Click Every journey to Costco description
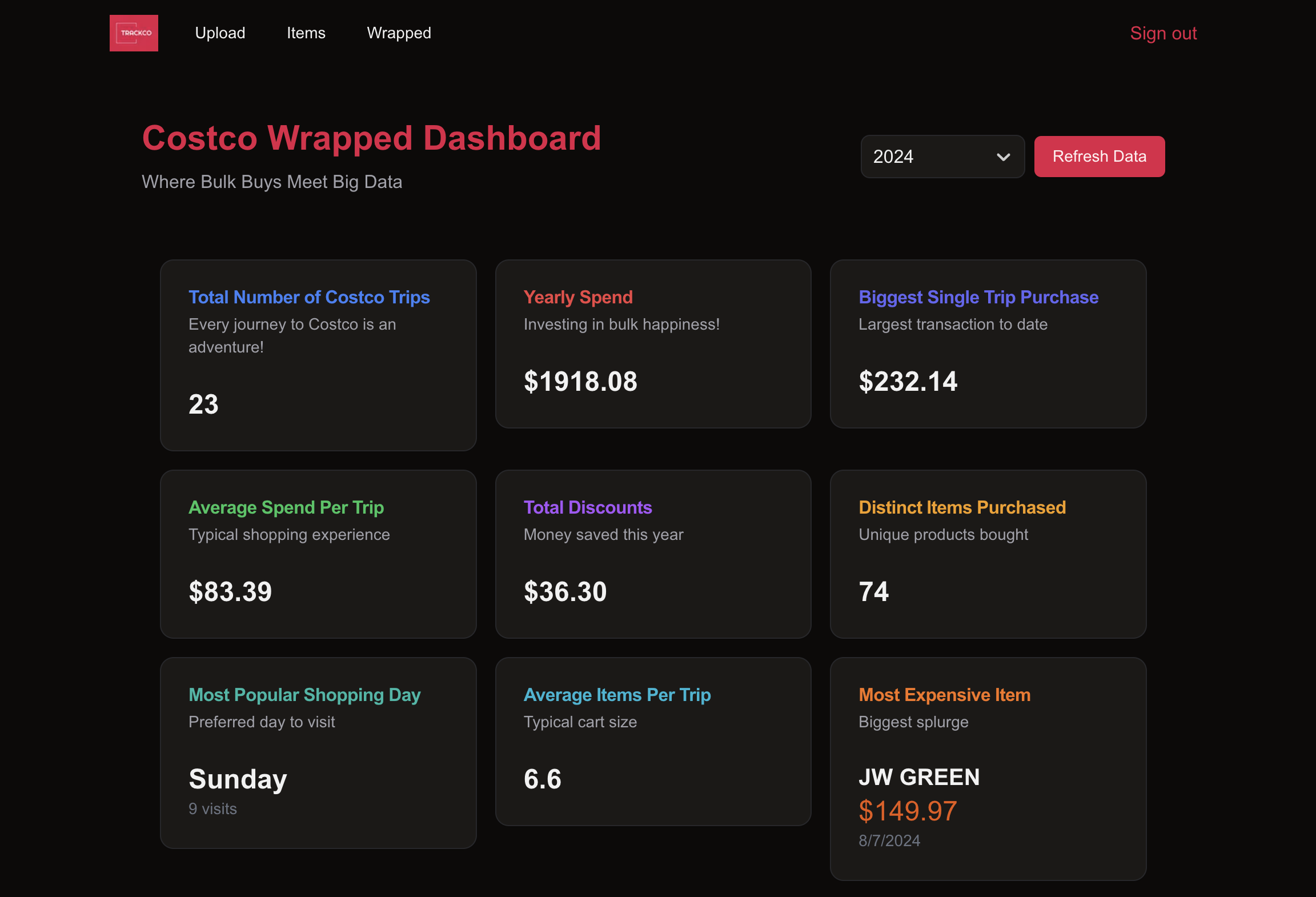 (292, 336)
